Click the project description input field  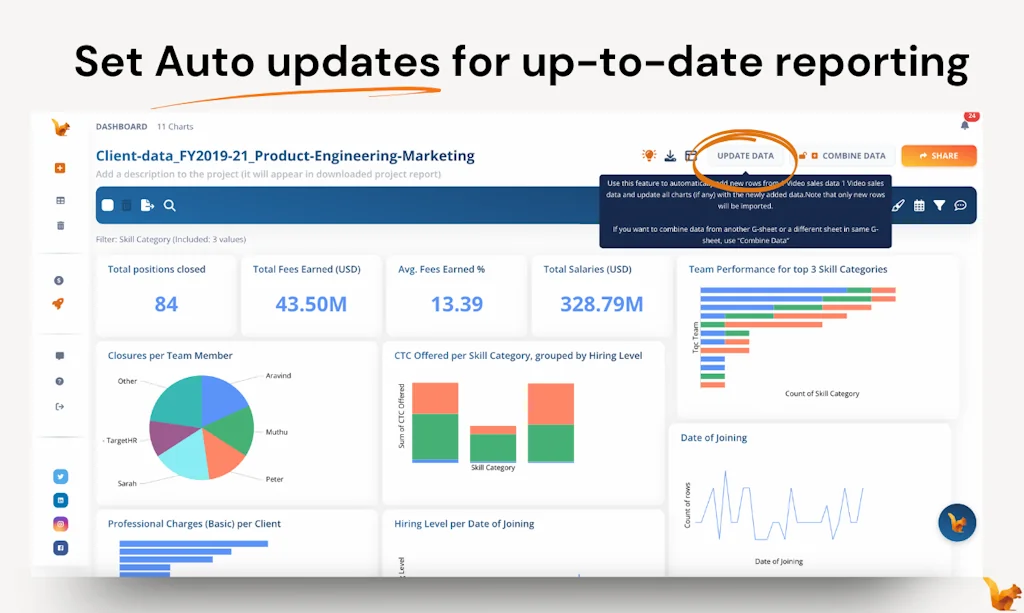click(268, 174)
